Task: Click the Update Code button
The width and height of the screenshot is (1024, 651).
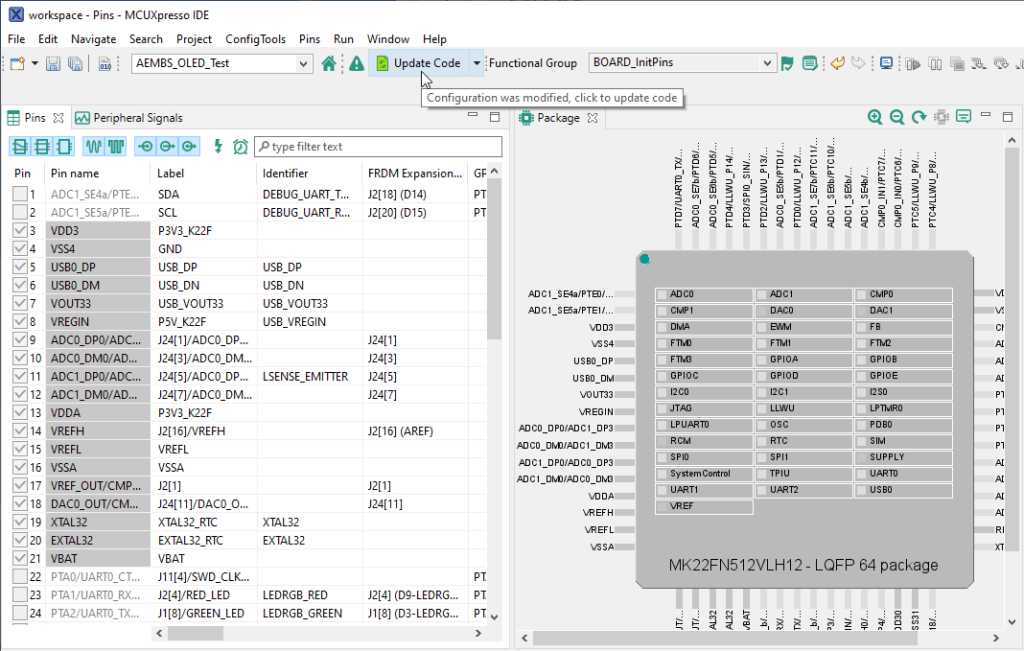Action: (418, 63)
